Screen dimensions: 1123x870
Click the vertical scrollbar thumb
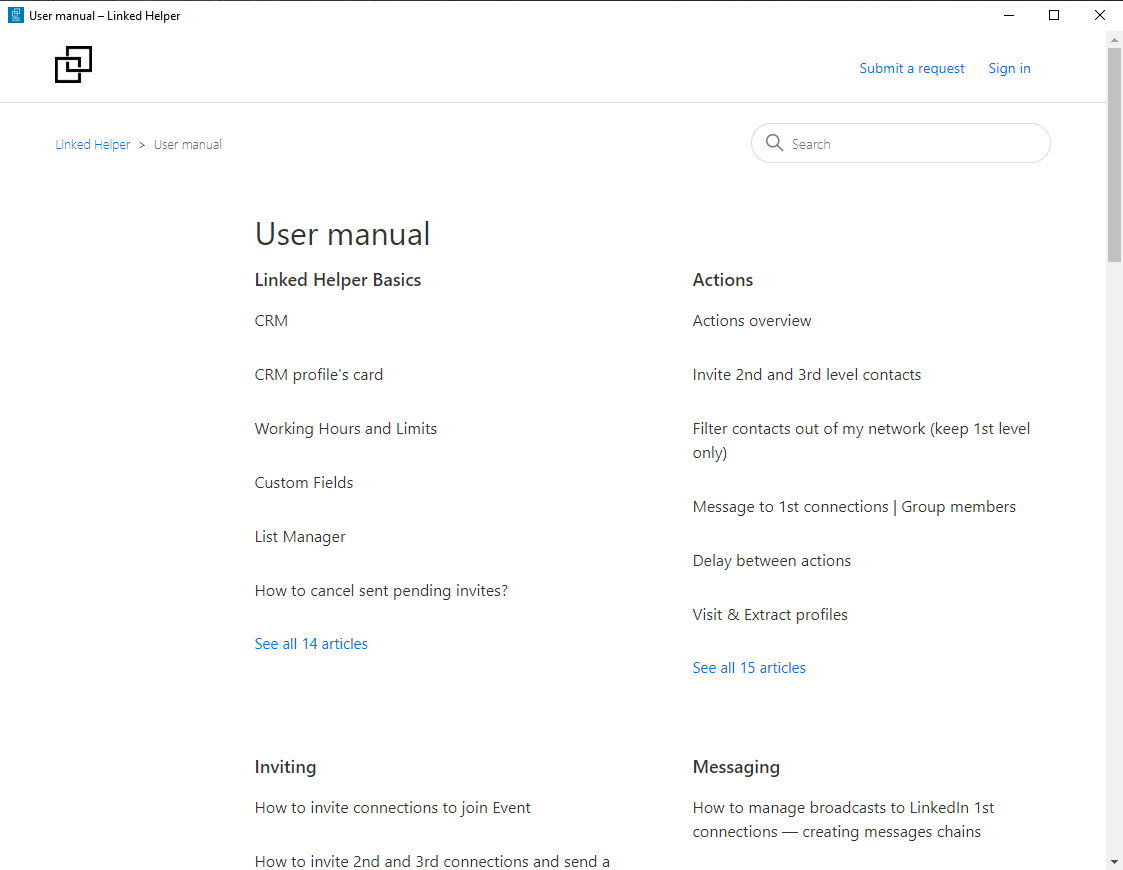[1114, 155]
